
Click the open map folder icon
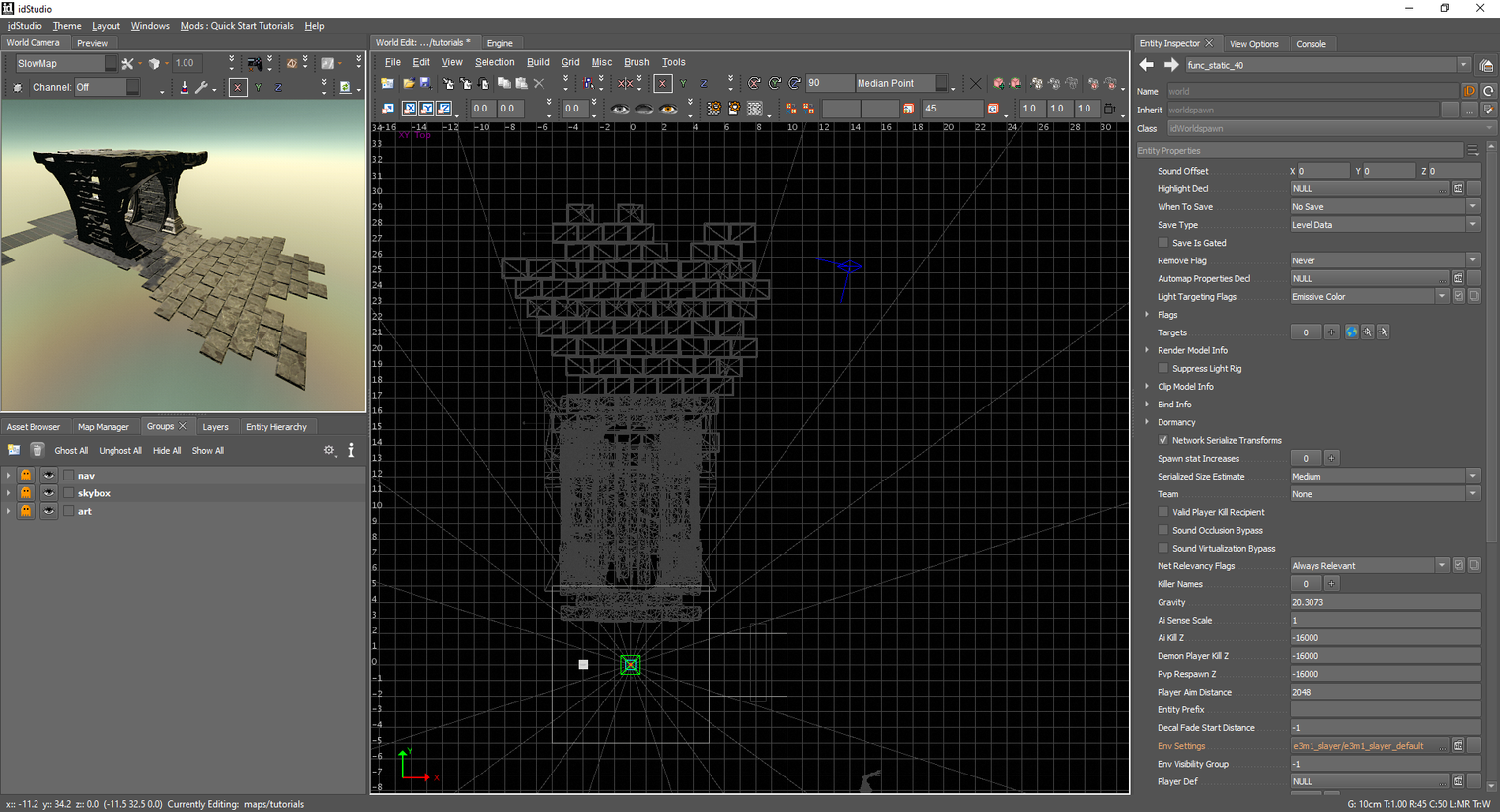(408, 84)
